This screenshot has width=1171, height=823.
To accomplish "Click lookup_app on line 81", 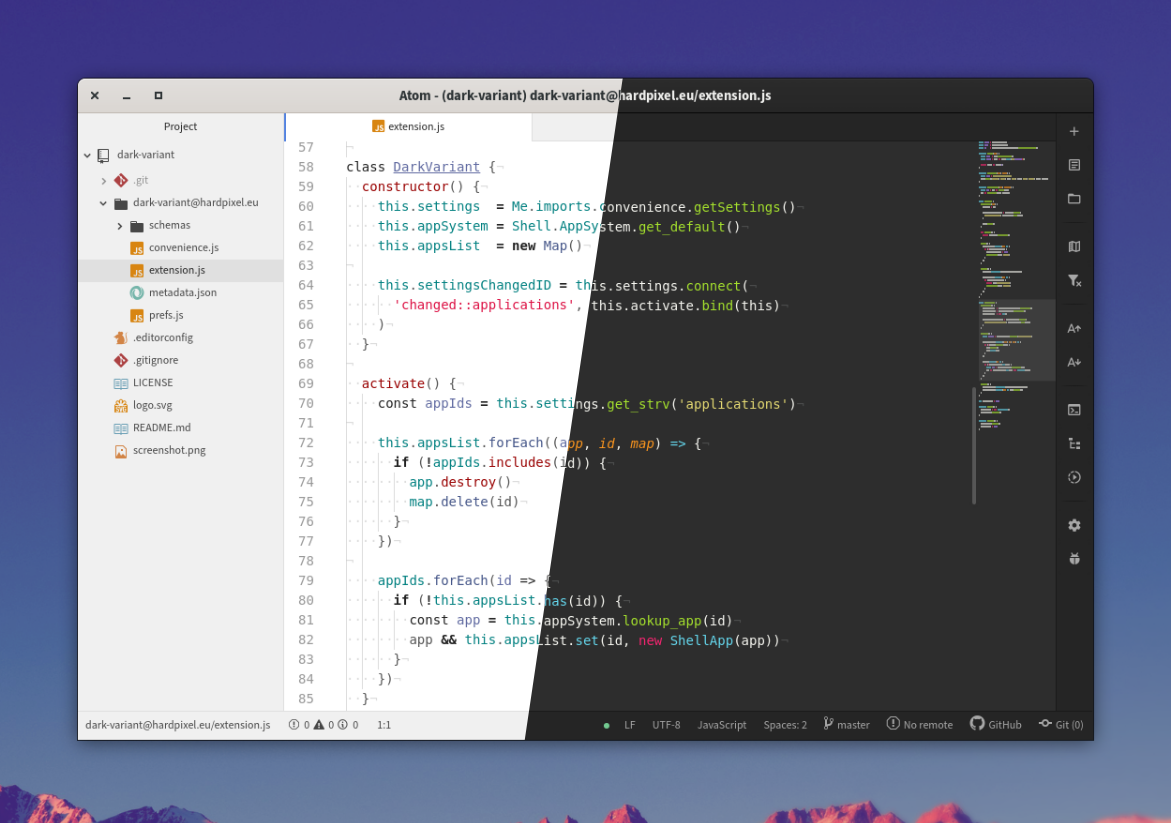I will click(x=662, y=620).
